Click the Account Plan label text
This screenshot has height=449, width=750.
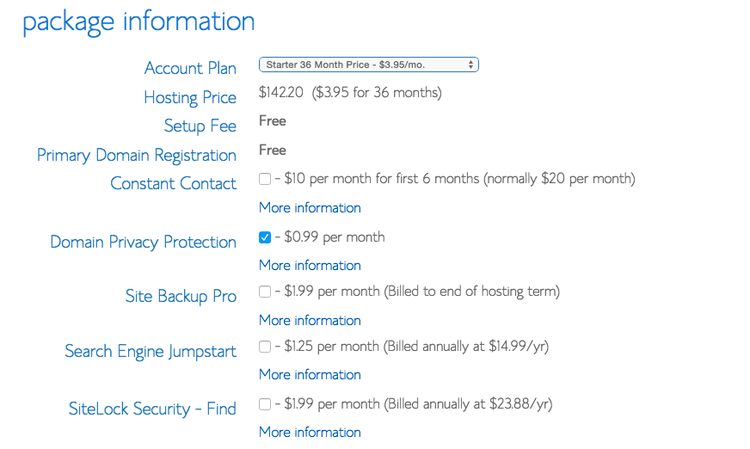tap(190, 69)
